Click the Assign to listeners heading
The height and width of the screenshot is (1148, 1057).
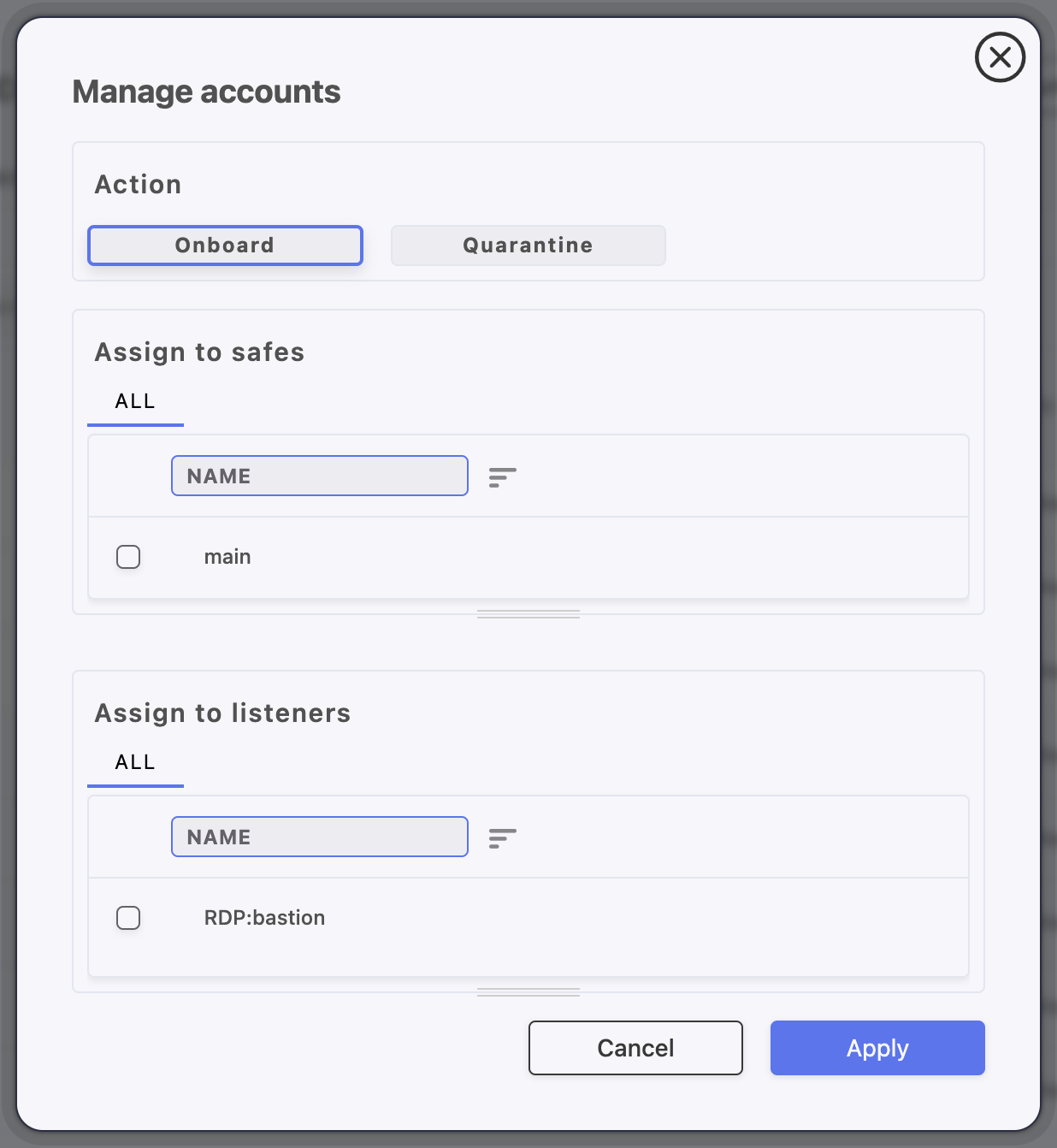coord(222,713)
